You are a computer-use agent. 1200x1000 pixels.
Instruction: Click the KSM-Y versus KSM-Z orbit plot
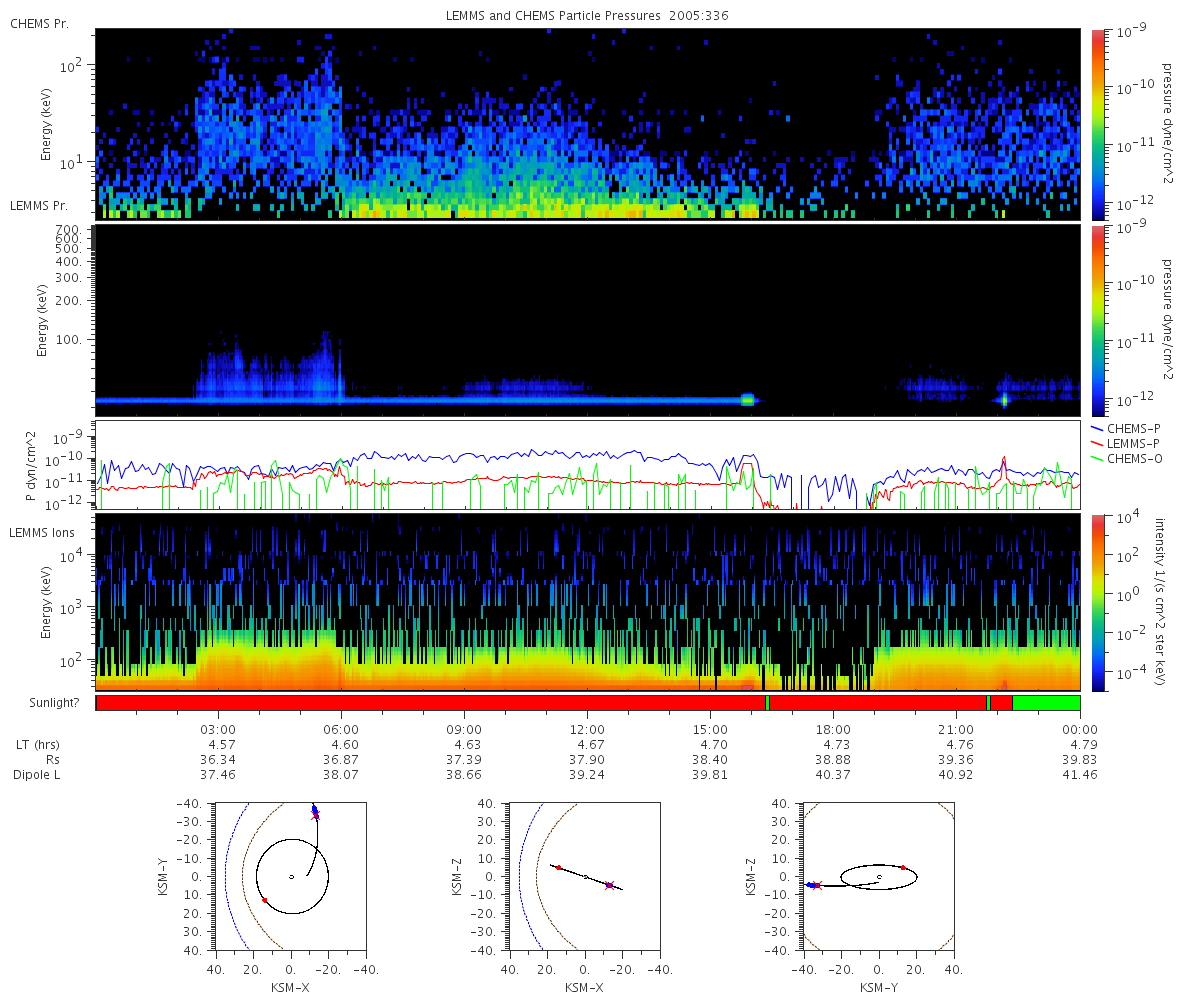tap(879, 876)
